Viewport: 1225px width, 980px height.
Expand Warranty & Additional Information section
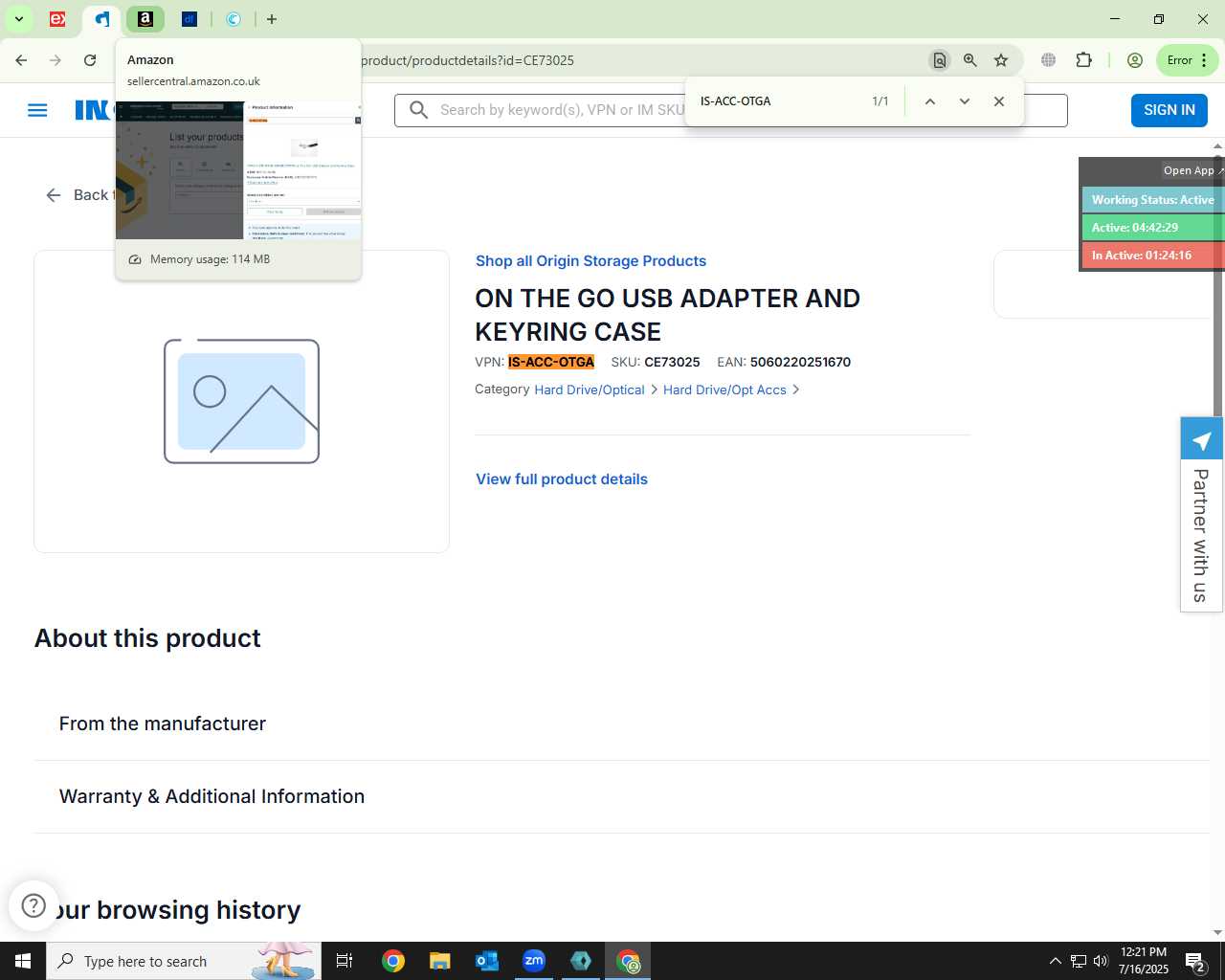click(x=622, y=797)
